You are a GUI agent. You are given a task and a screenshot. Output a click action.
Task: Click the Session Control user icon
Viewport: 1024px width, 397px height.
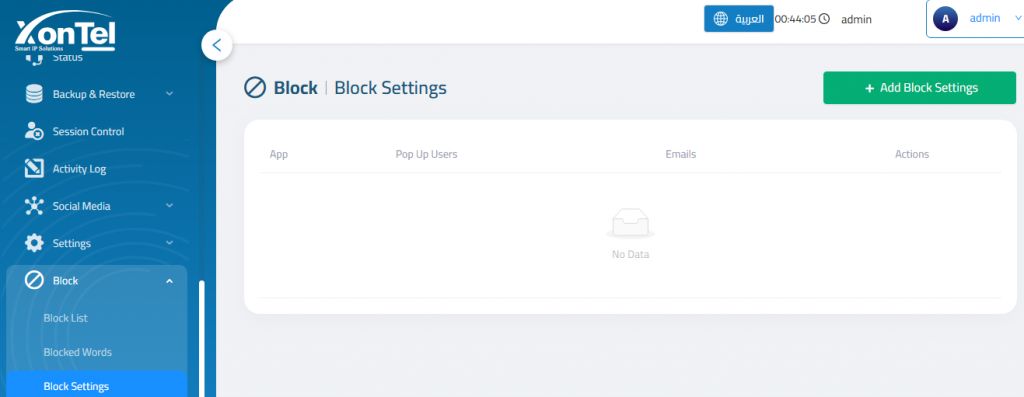(x=34, y=131)
